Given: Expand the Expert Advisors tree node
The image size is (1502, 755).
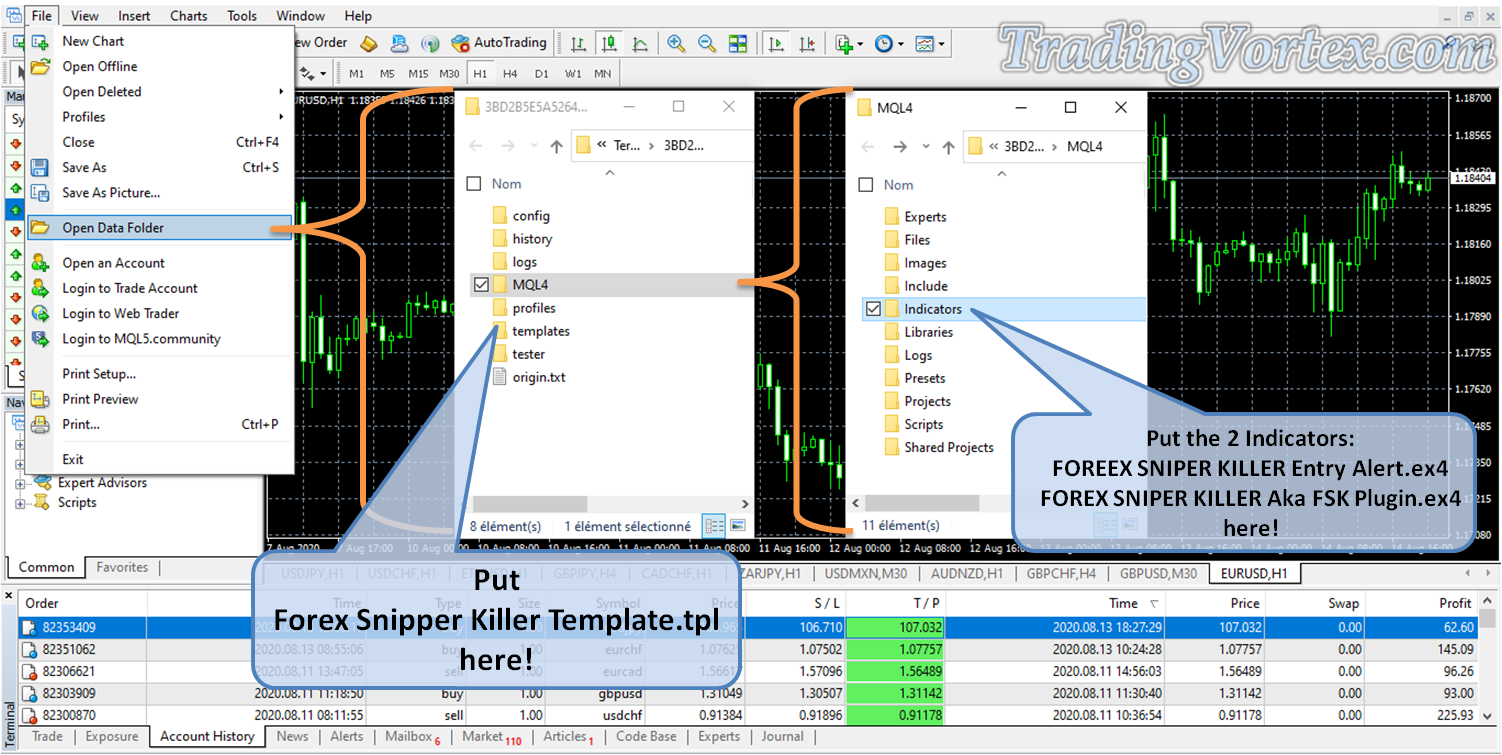Looking at the screenshot, I should pyautogui.click(x=20, y=484).
